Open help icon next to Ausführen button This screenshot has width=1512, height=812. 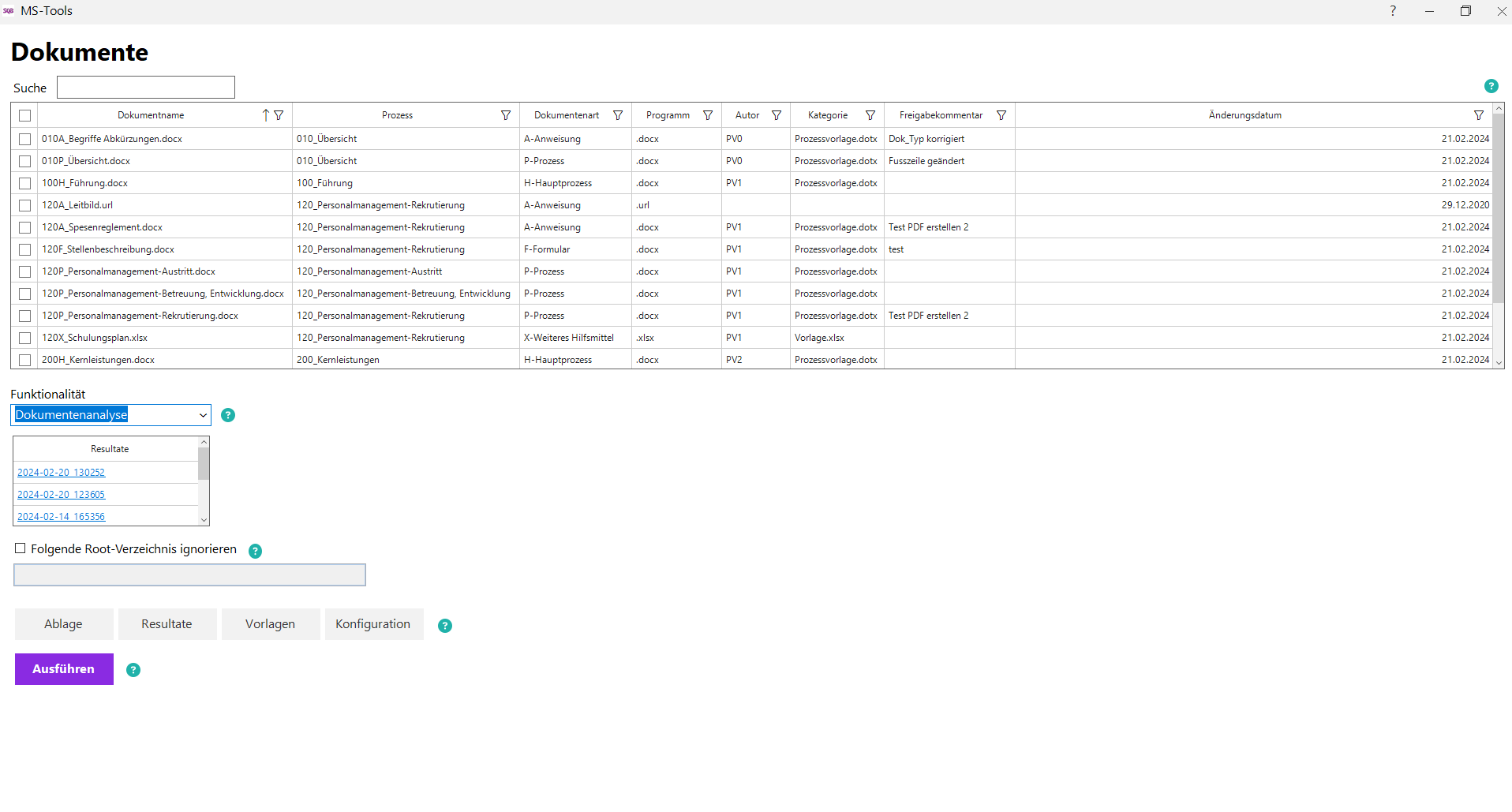(133, 670)
